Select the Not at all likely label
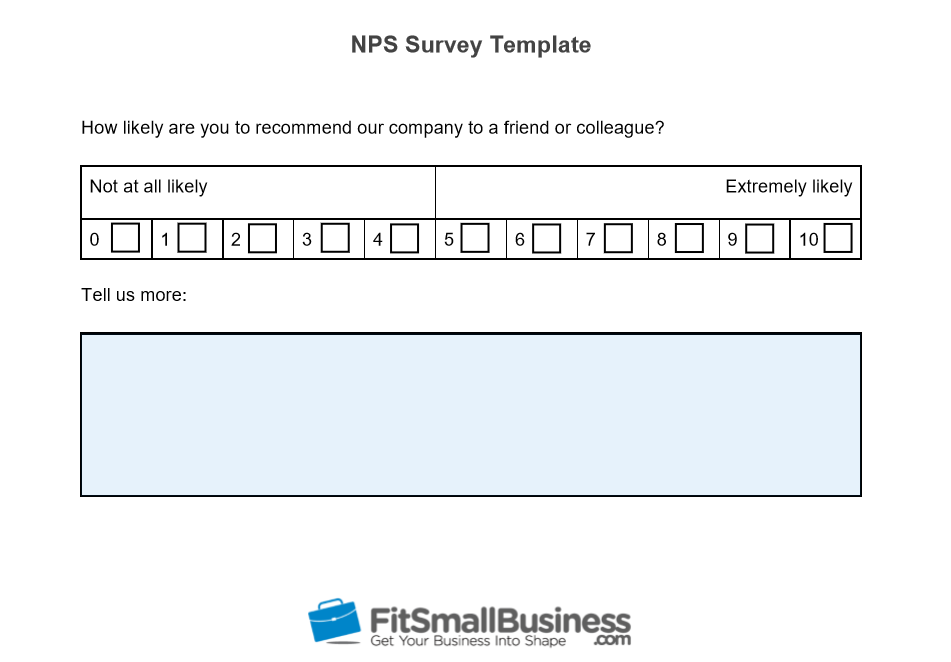 149,186
